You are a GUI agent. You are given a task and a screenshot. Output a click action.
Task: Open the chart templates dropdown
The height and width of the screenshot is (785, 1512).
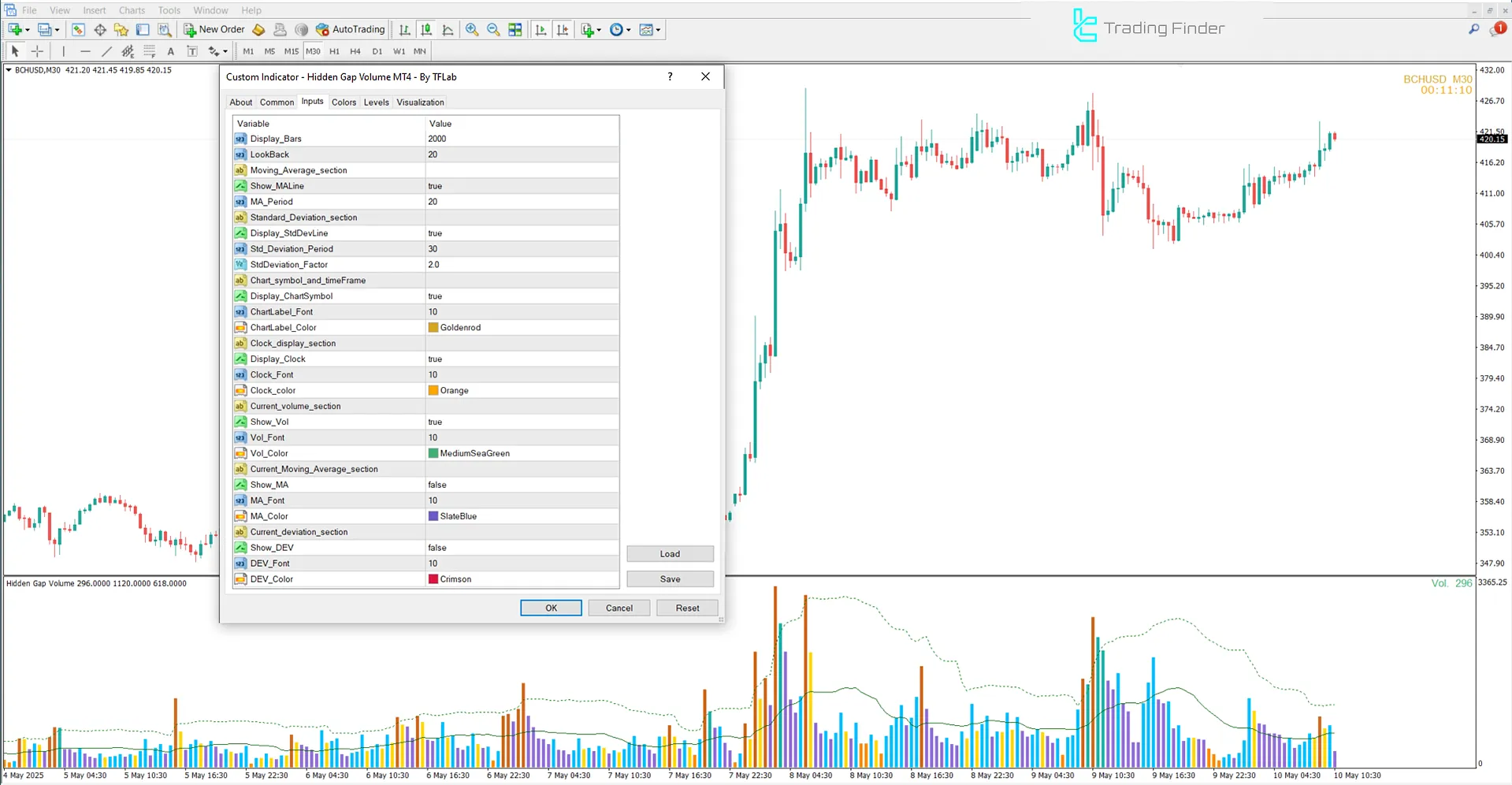coord(656,29)
